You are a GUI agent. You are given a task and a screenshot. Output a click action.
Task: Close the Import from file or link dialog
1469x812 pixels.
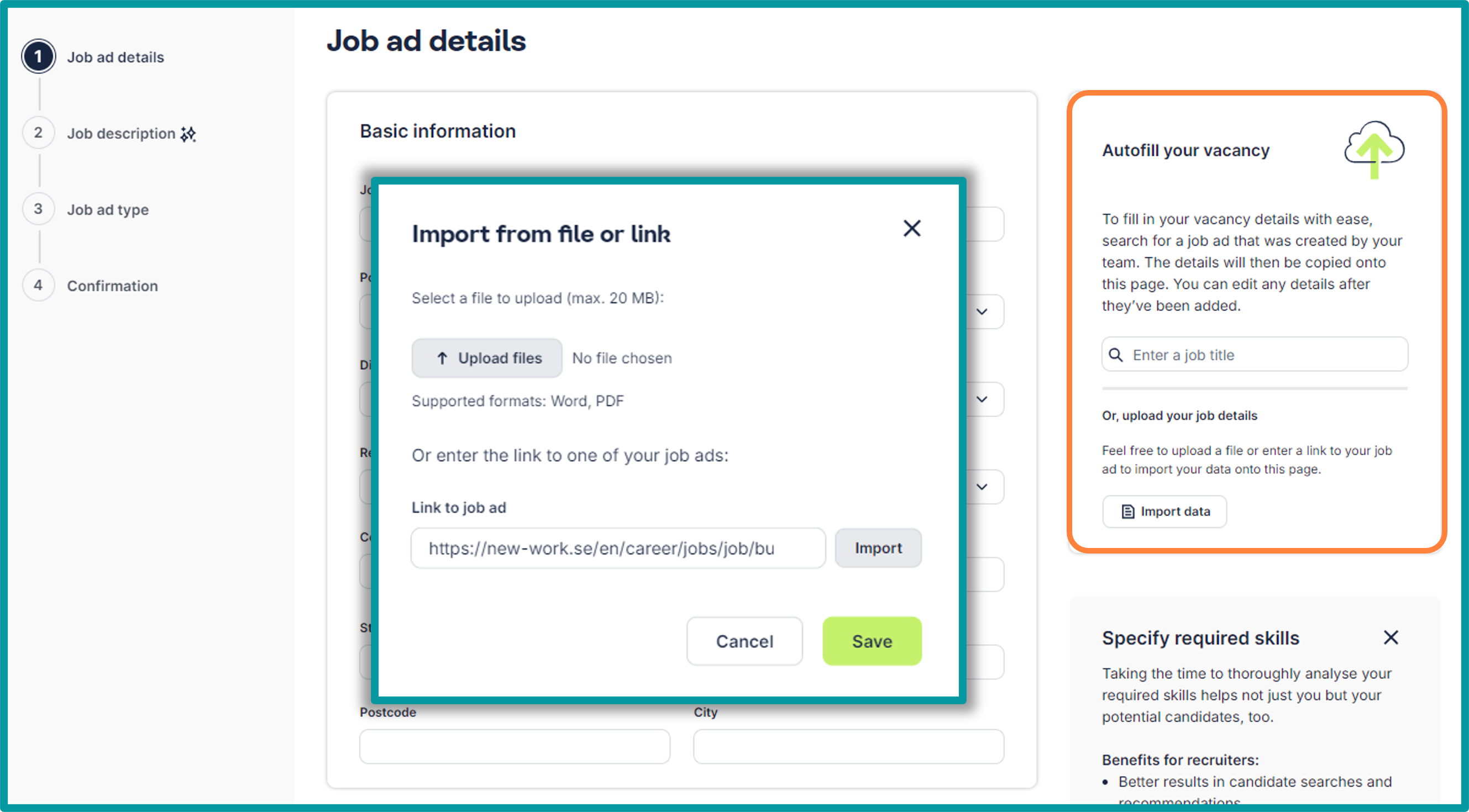coord(911,229)
